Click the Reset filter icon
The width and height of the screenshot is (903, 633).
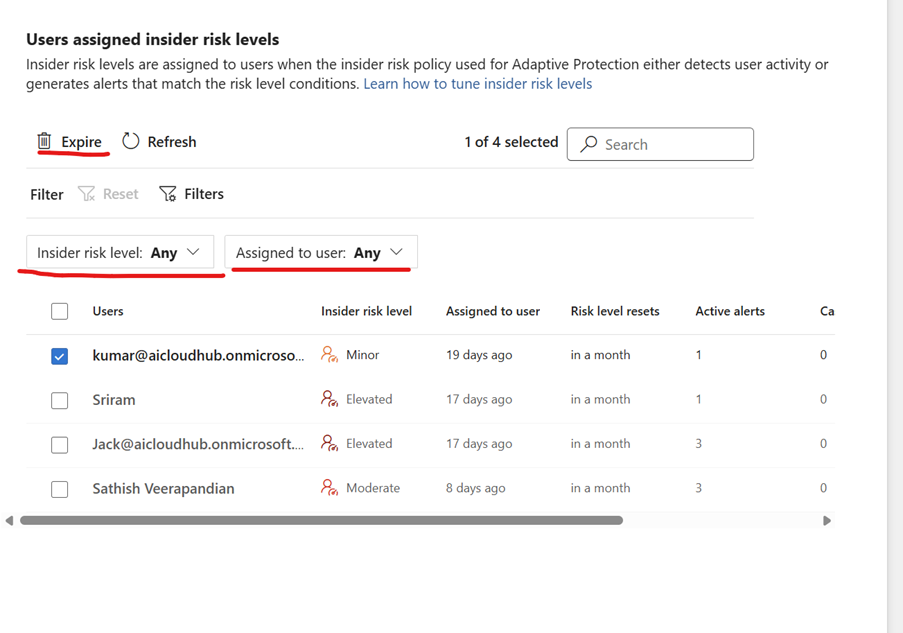pyautogui.click(x=87, y=194)
